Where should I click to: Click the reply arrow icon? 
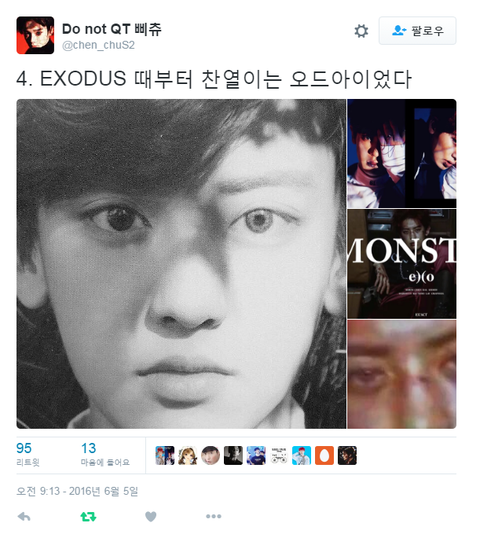[x=24, y=517]
